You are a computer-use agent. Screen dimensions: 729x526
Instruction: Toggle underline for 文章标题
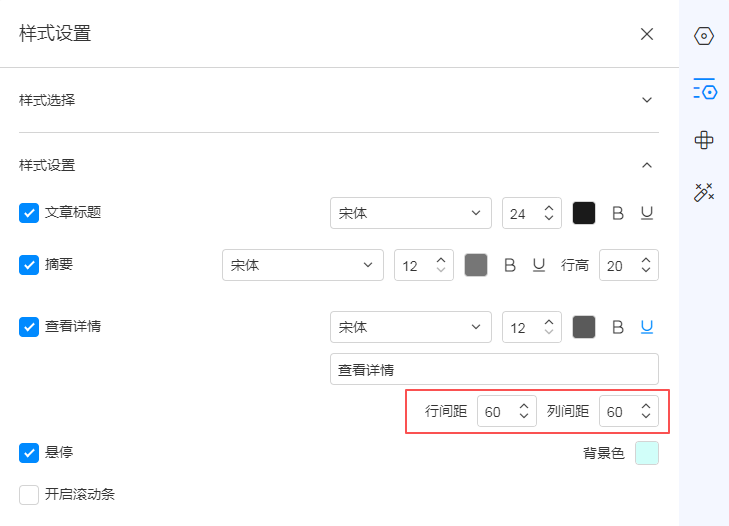(x=647, y=213)
